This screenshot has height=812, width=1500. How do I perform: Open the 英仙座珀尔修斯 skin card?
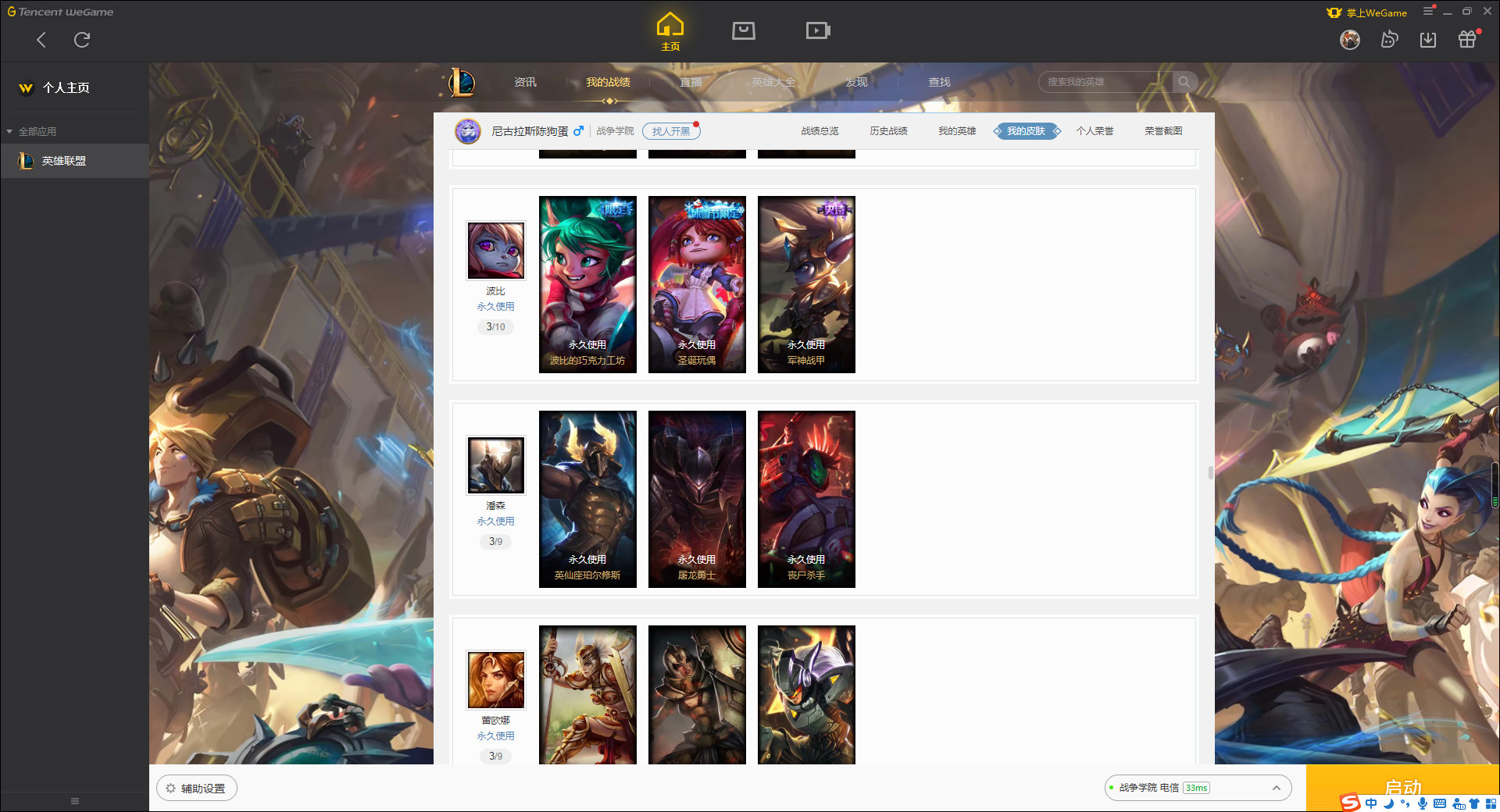click(x=587, y=499)
